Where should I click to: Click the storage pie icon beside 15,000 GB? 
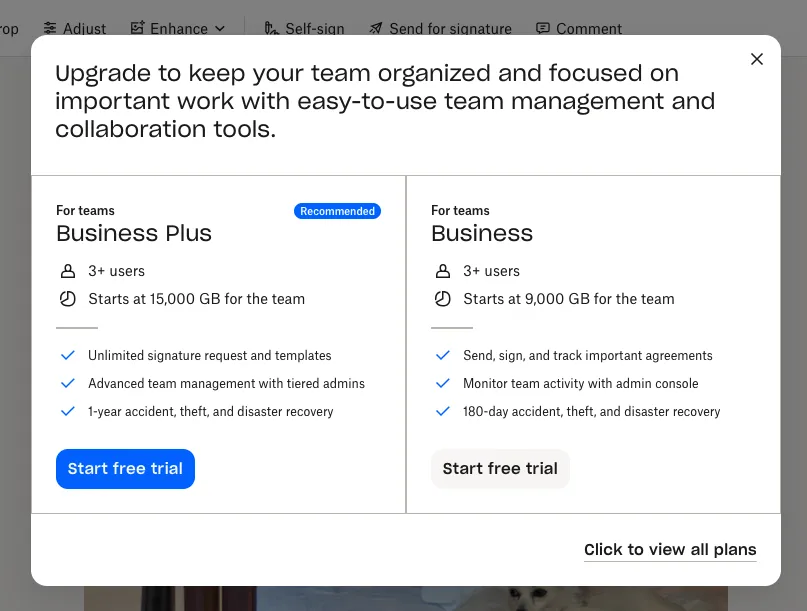click(x=68, y=299)
